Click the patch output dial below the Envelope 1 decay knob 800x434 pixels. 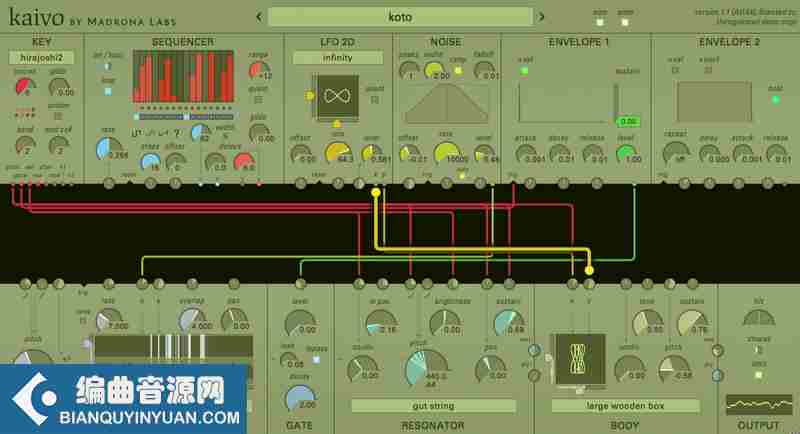(563, 184)
